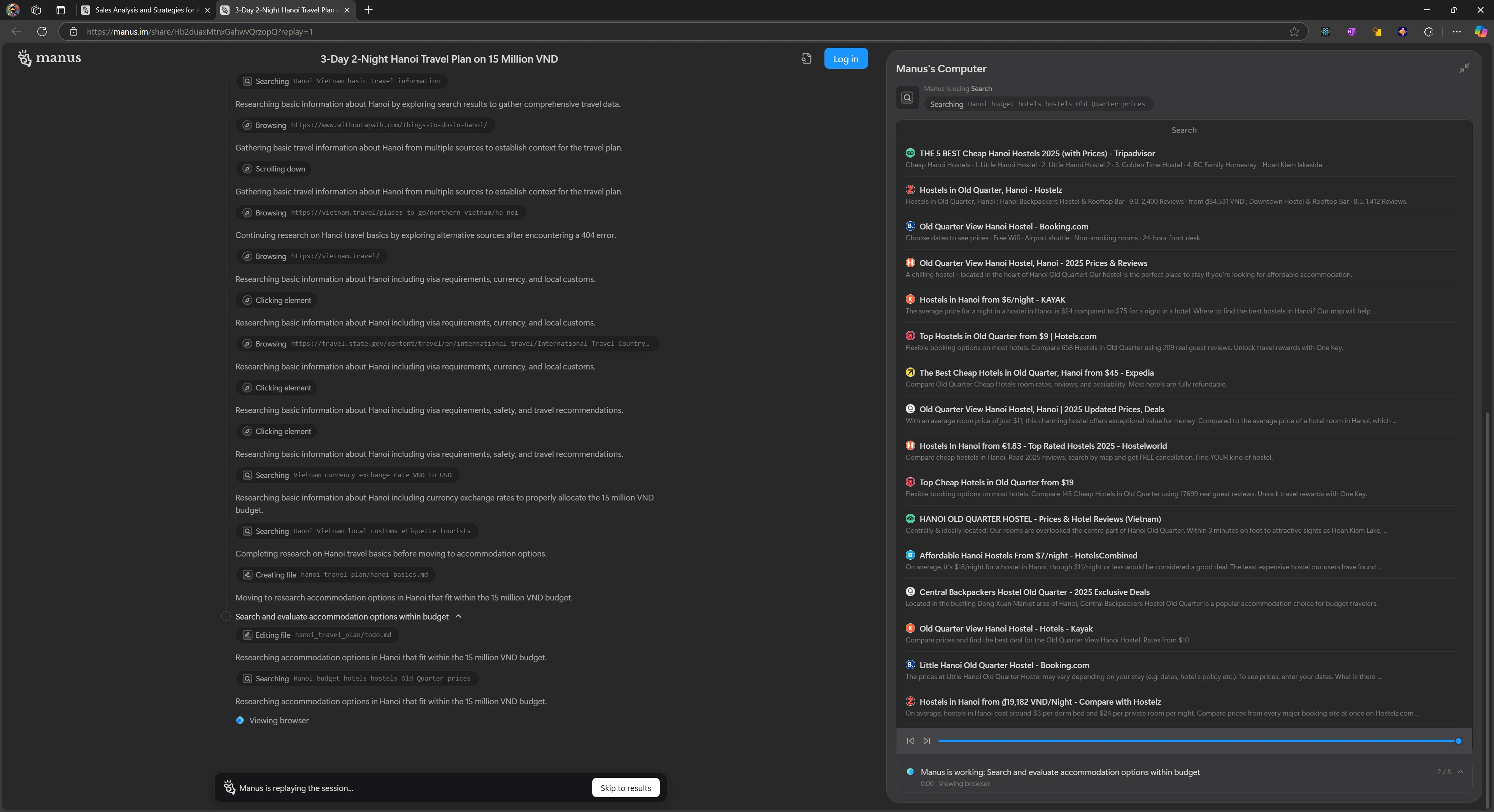Click the address bar URL
This screenshot has height=812, width=1494.
(200, 31)
